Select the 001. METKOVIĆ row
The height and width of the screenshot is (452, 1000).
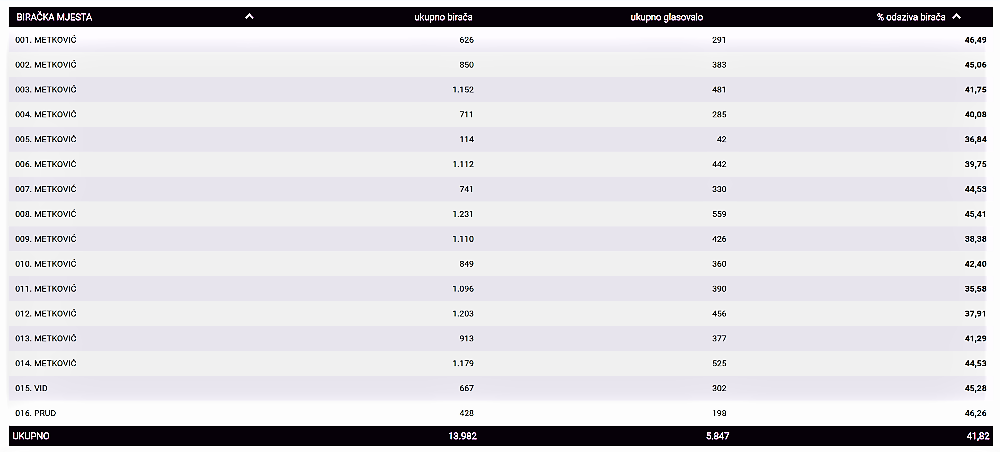(46, 40)
